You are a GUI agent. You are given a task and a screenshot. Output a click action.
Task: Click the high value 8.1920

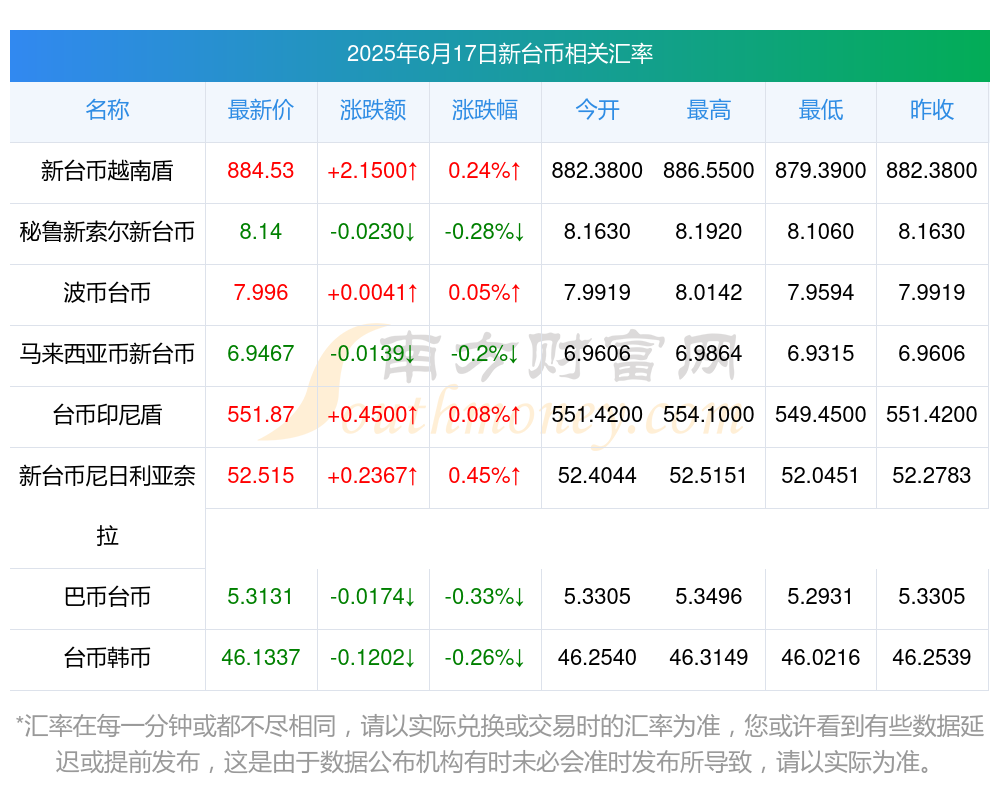pos(709,232)
